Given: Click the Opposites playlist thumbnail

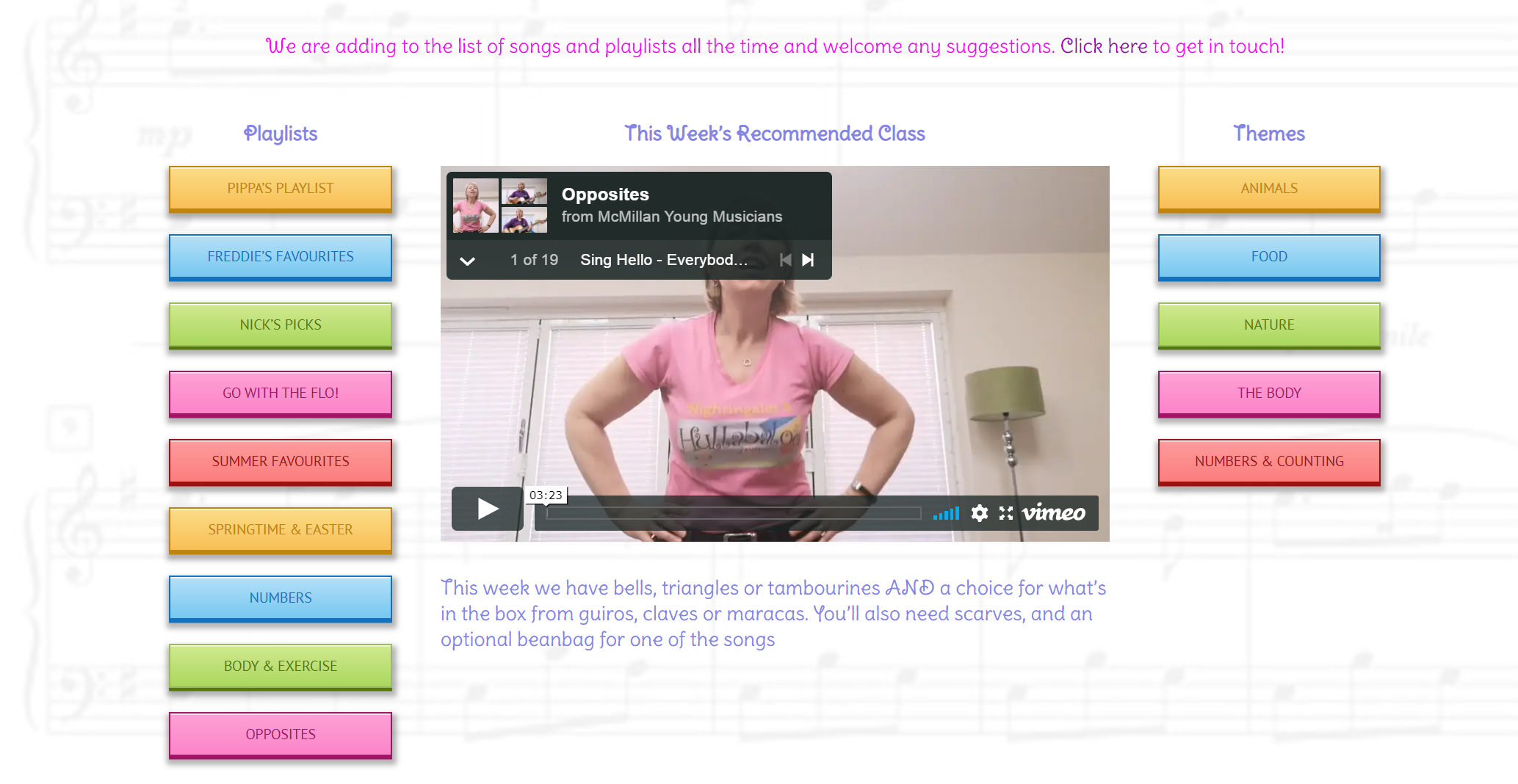Looking at the screenshot, I should coord(500,206).
